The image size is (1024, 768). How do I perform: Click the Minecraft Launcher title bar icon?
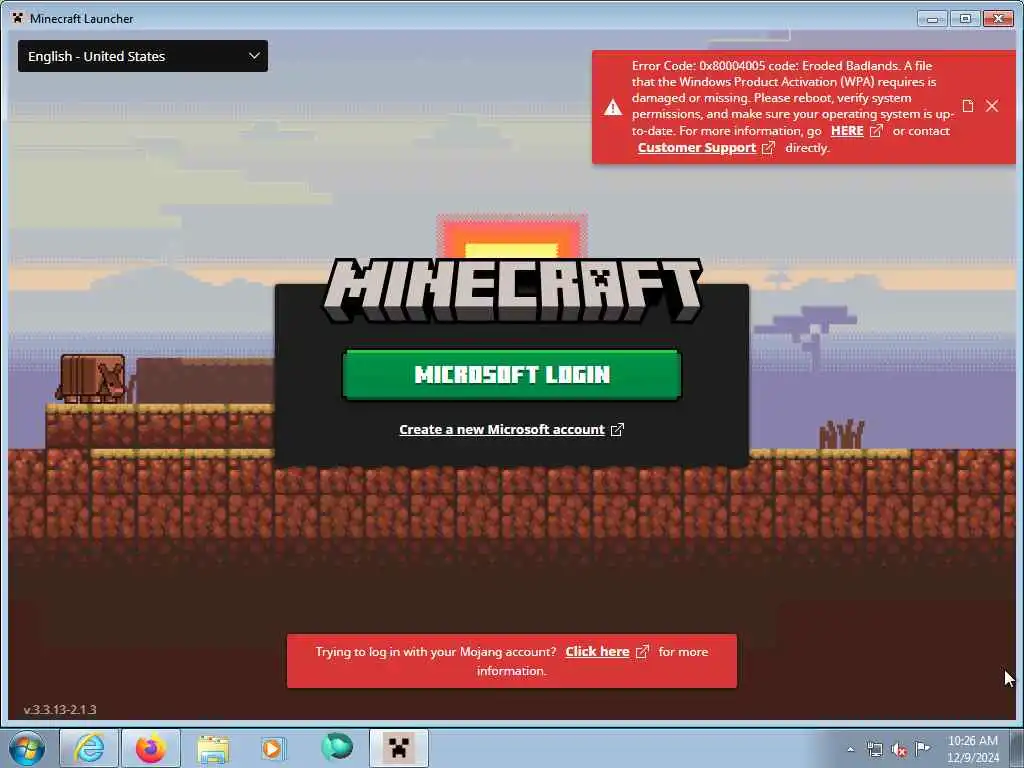pyautogui.click(x=18, y=18)
